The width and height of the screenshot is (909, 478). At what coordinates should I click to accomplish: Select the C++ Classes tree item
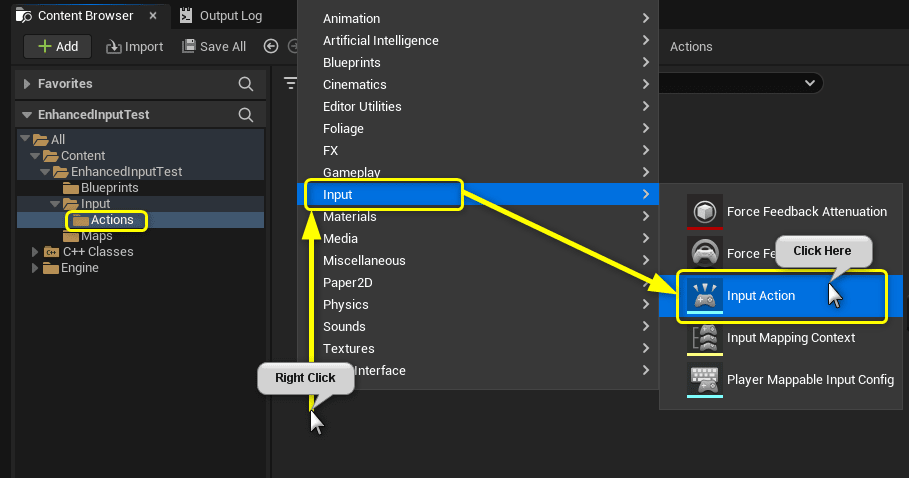pos(140,252)
